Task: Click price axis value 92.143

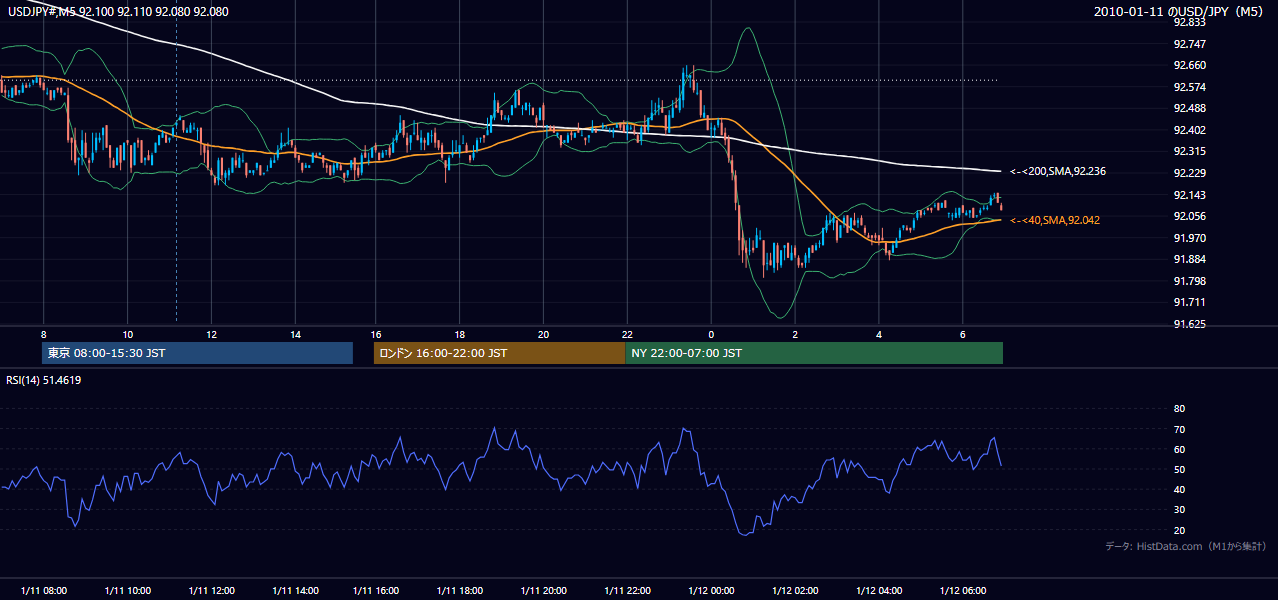Action: pyautogui.click(x=1189, y=195)
